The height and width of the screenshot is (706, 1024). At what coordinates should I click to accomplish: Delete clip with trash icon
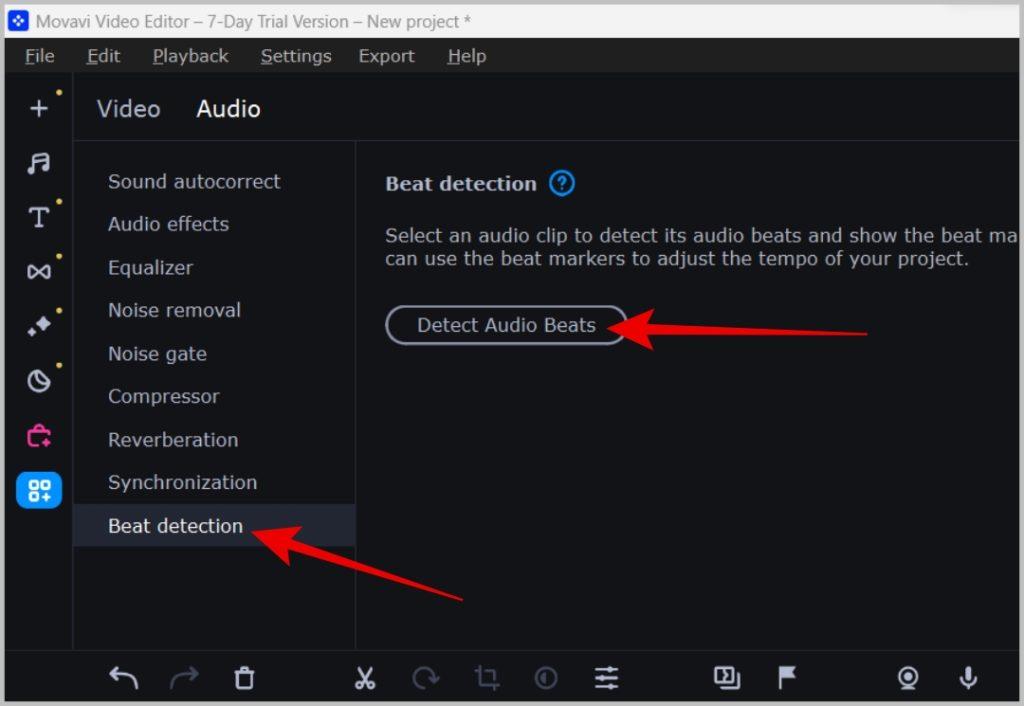tap(244, 678)
